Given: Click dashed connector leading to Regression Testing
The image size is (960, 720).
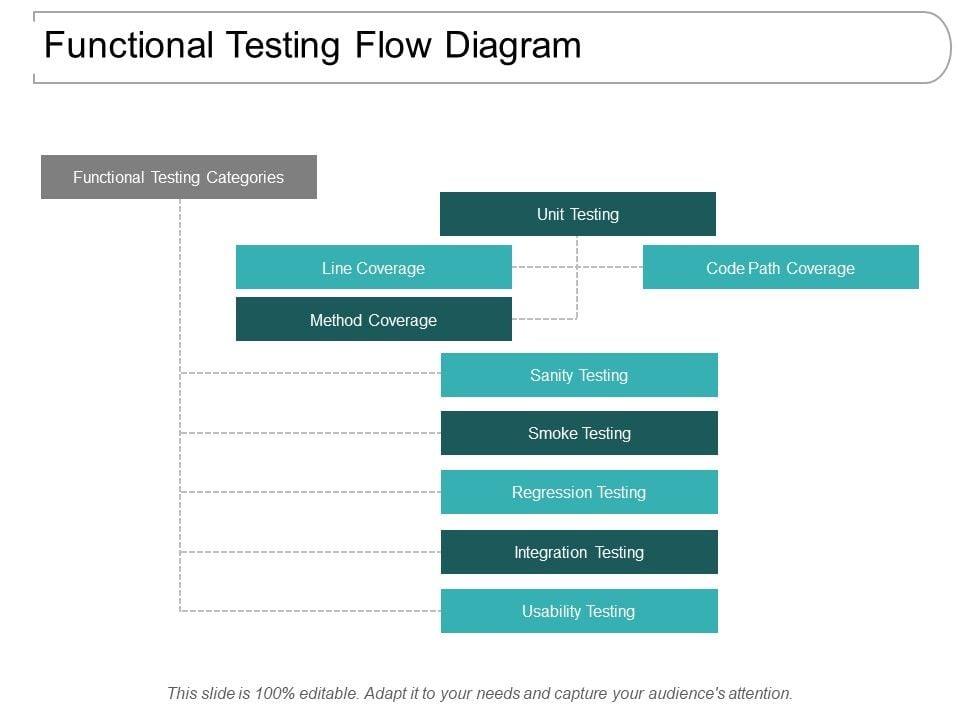Looking at the screenshot, I should click(310, 492).
